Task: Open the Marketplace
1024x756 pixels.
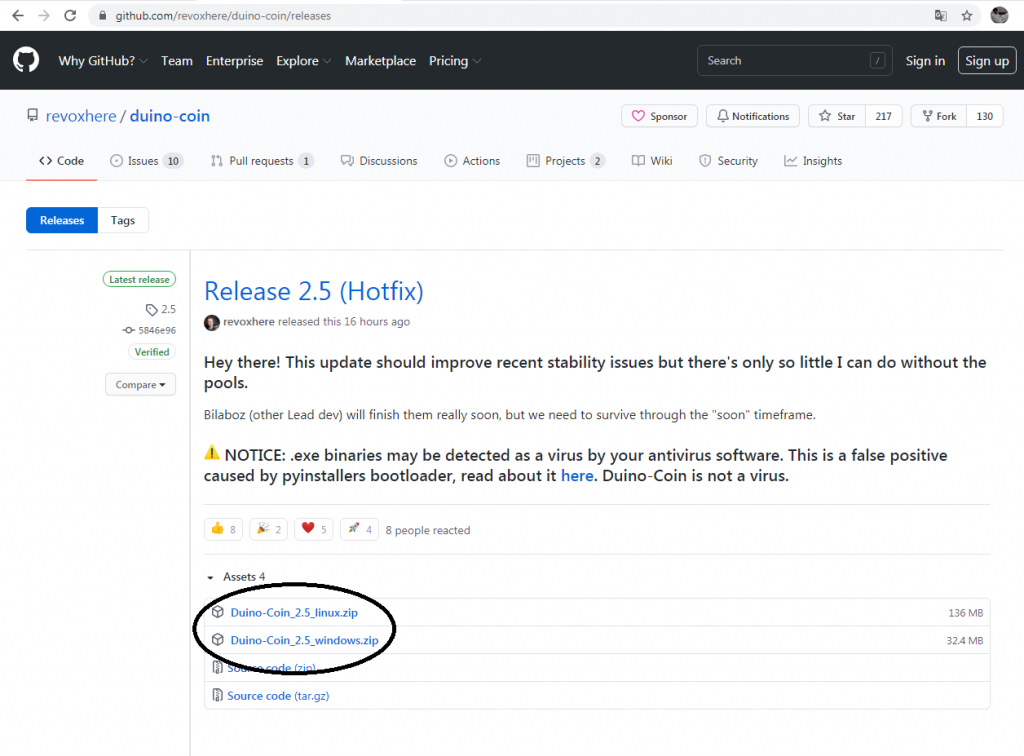Action: click(x=381, y=61)
